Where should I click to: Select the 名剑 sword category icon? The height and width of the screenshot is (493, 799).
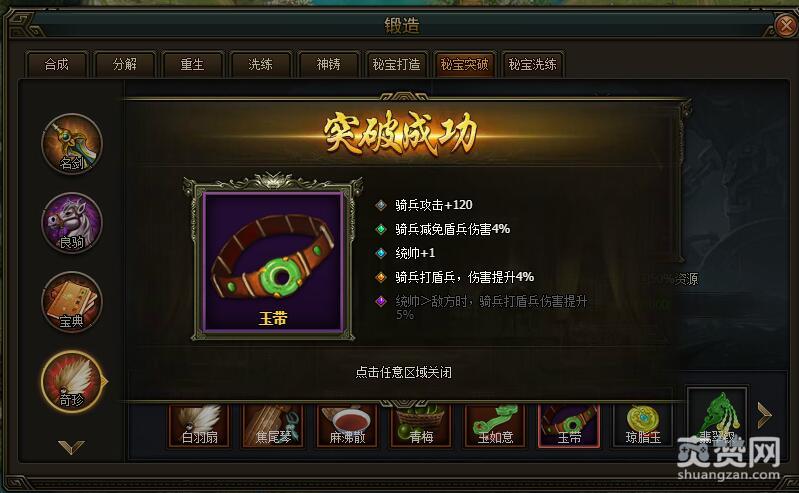point(72,144)
